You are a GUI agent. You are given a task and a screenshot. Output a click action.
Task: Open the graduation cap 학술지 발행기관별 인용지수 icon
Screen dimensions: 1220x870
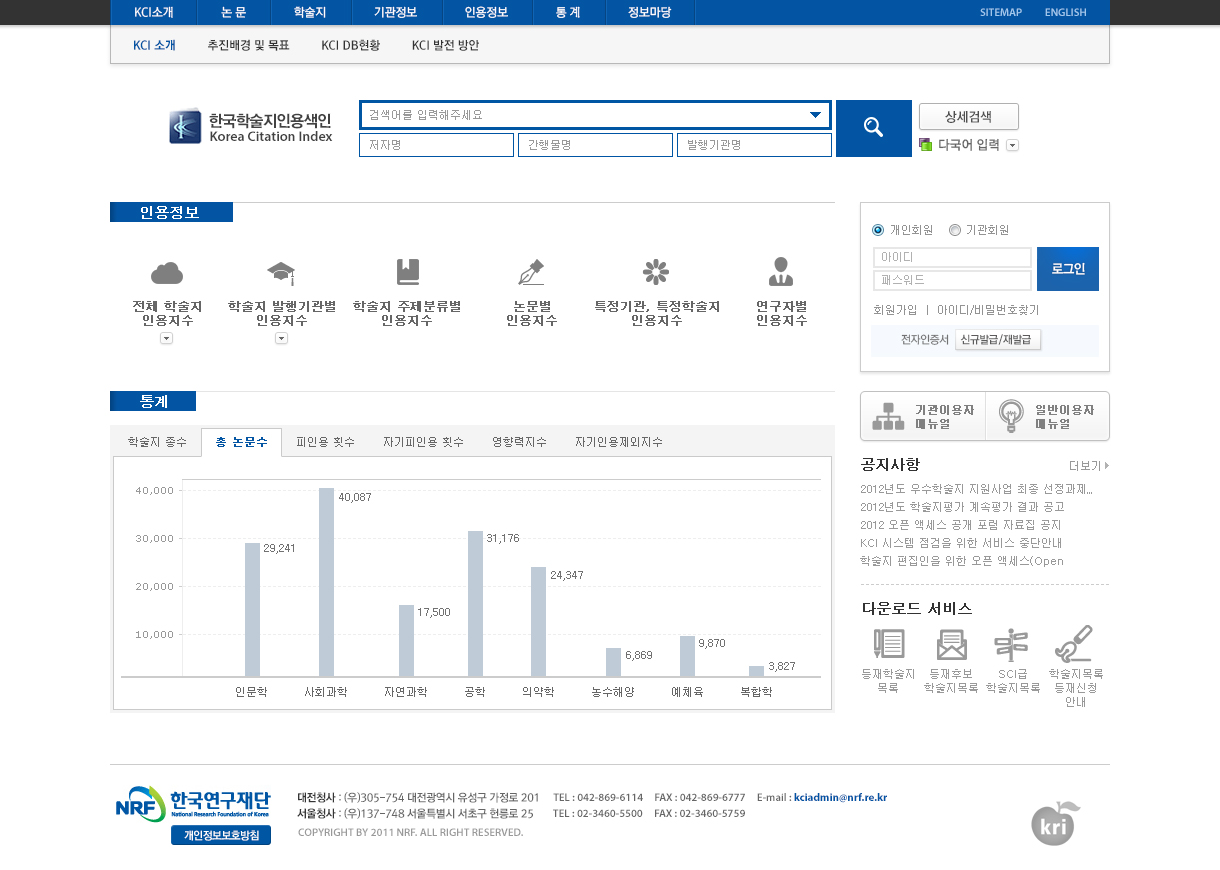pos(281,272)
